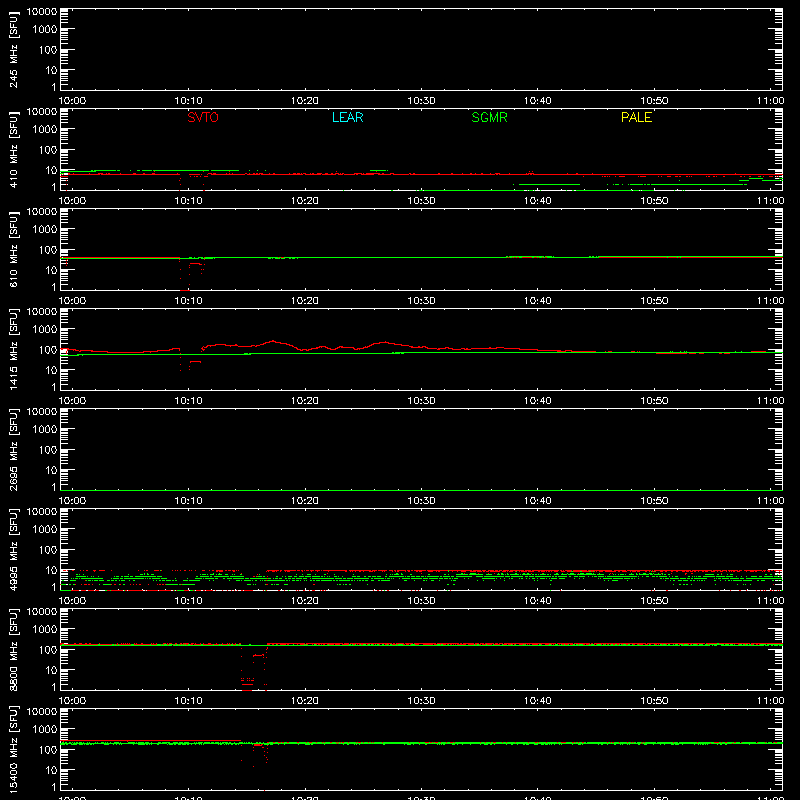Click the yellow PALE station label
Screen dimensions: 800x800
coord(636,117)
